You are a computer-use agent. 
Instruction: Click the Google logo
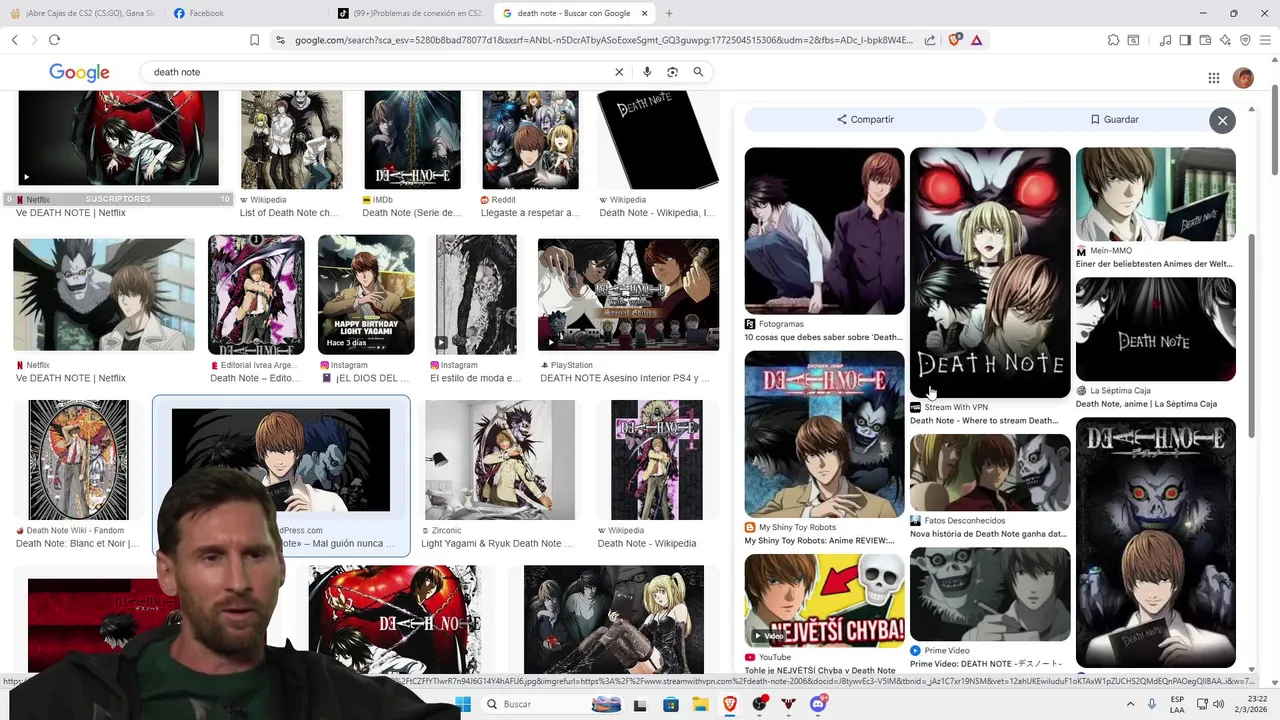[x=79, y=73]
